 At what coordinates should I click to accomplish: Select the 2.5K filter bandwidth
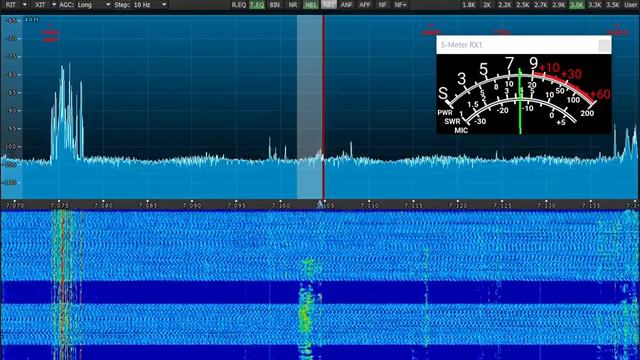pos(523,5)
